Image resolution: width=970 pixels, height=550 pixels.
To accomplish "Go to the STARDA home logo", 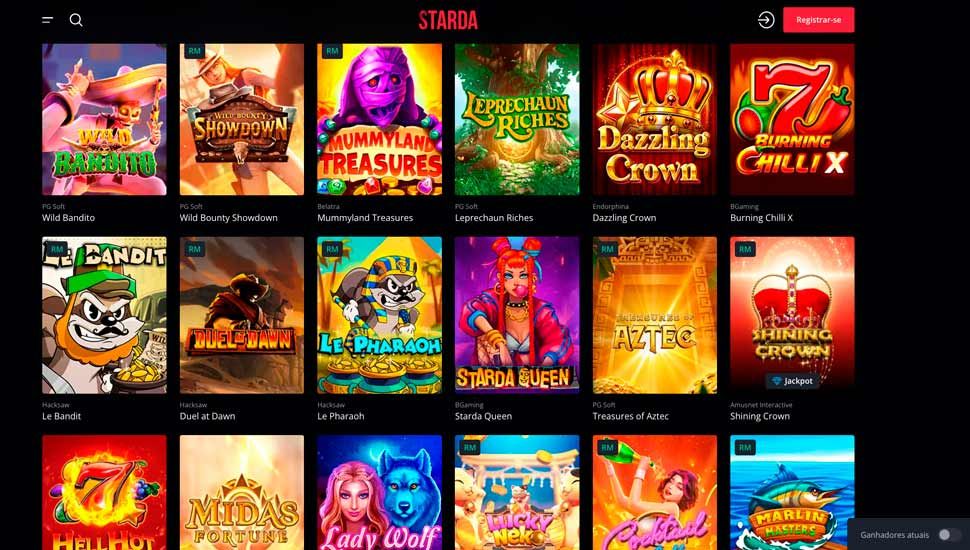I will 448,20.
